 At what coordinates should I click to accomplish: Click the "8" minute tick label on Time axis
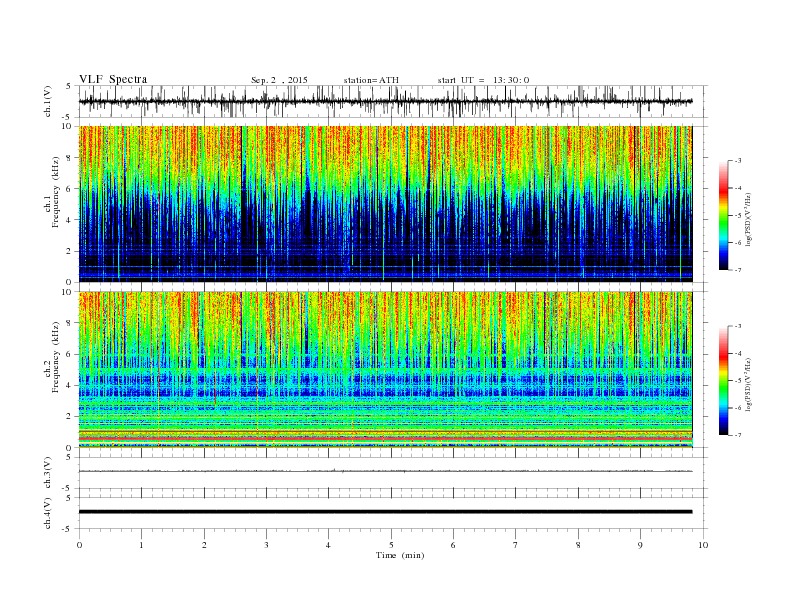[x=578, y=545]
